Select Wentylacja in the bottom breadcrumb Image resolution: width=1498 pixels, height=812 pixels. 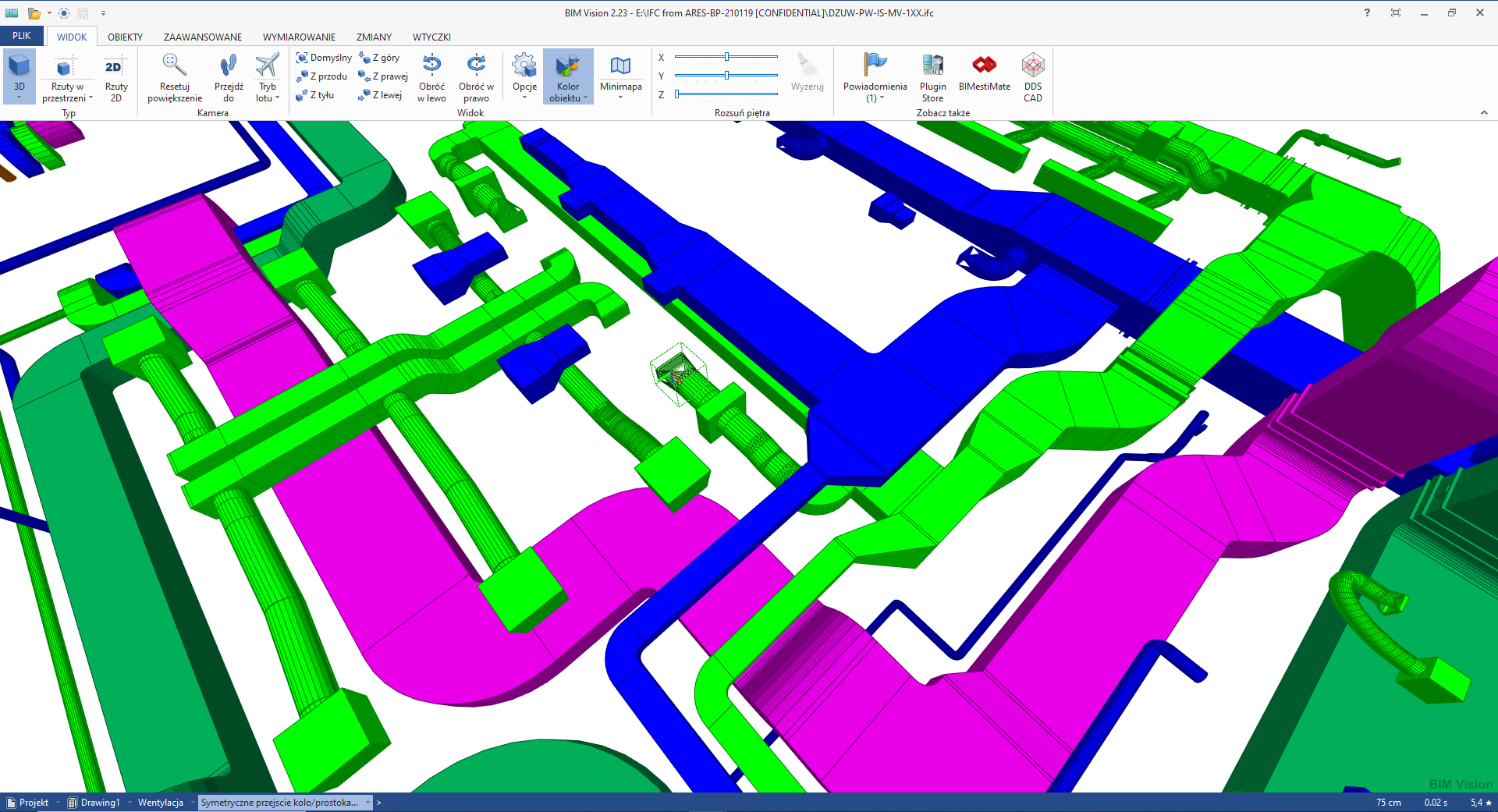161,803
